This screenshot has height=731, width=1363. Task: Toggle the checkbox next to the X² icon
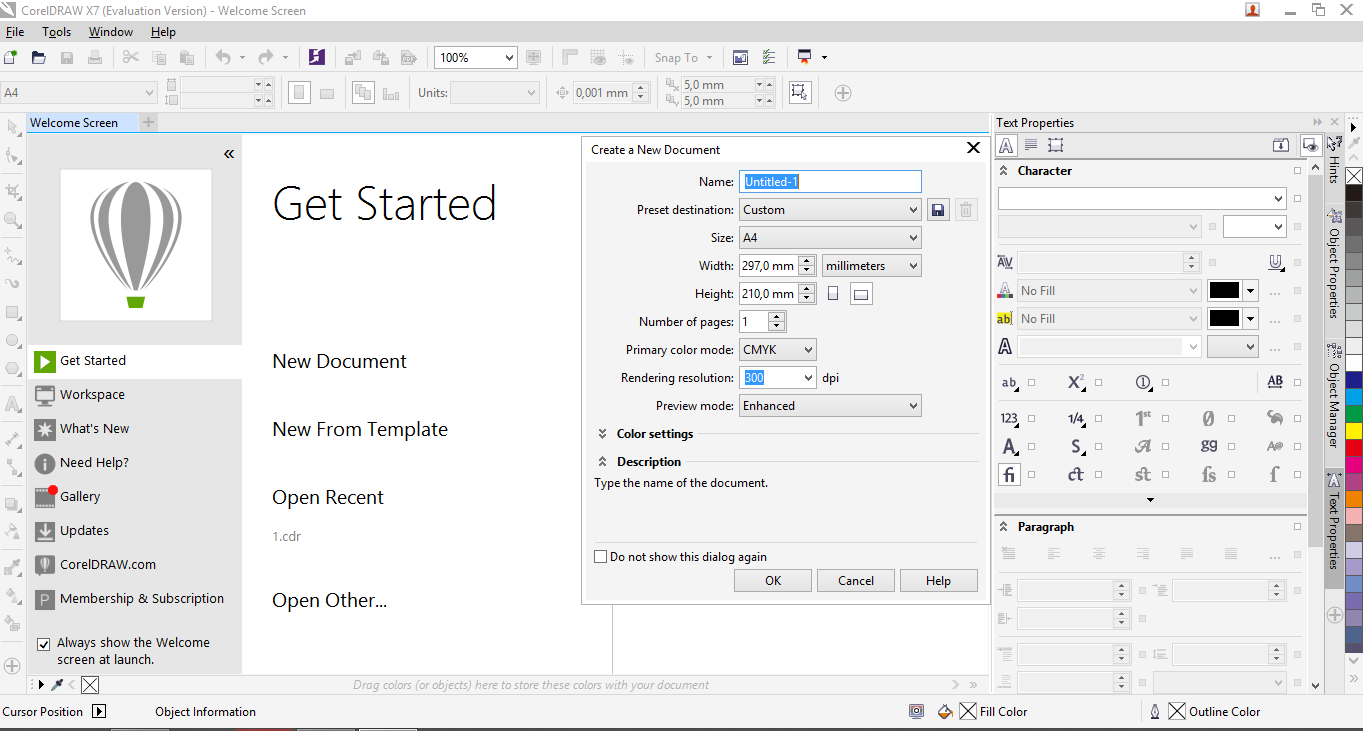1098,382
